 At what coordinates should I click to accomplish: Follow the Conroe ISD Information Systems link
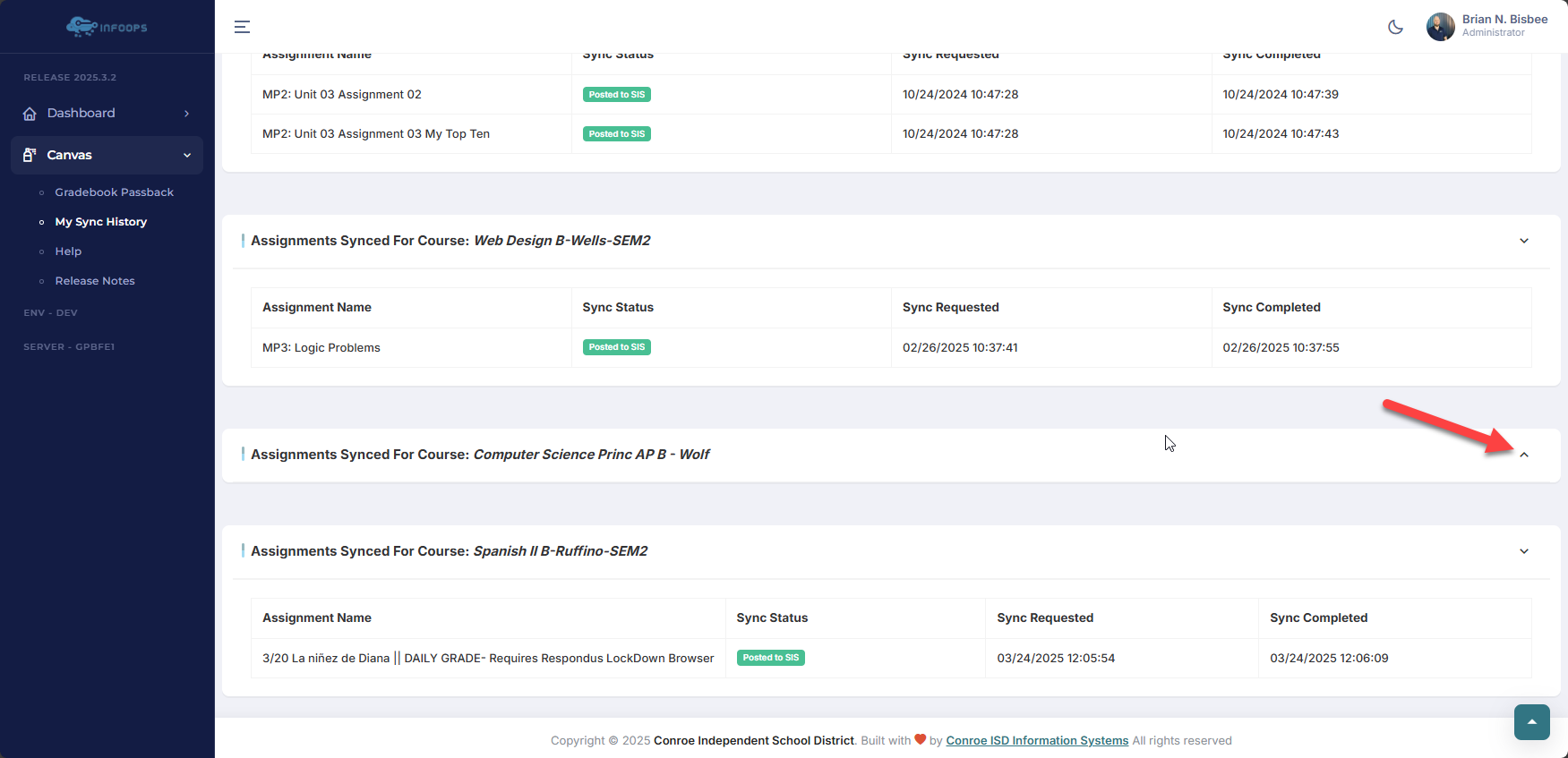[1036, 740]
